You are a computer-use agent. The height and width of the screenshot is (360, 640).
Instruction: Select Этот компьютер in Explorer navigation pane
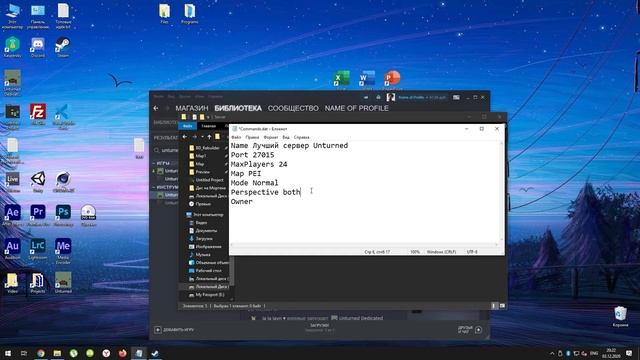click(x=204, y=214)
